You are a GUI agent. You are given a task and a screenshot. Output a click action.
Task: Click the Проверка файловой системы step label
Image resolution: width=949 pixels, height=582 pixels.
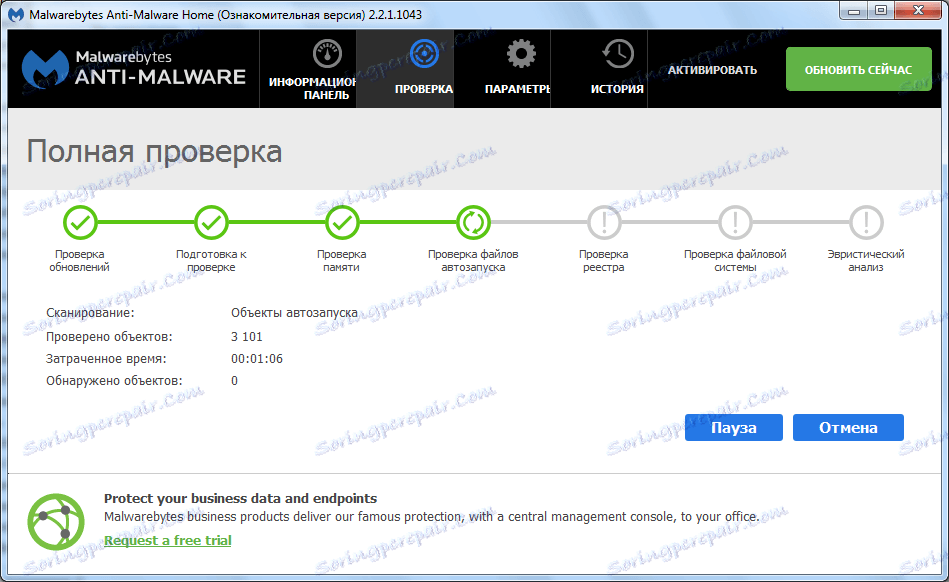735,261
